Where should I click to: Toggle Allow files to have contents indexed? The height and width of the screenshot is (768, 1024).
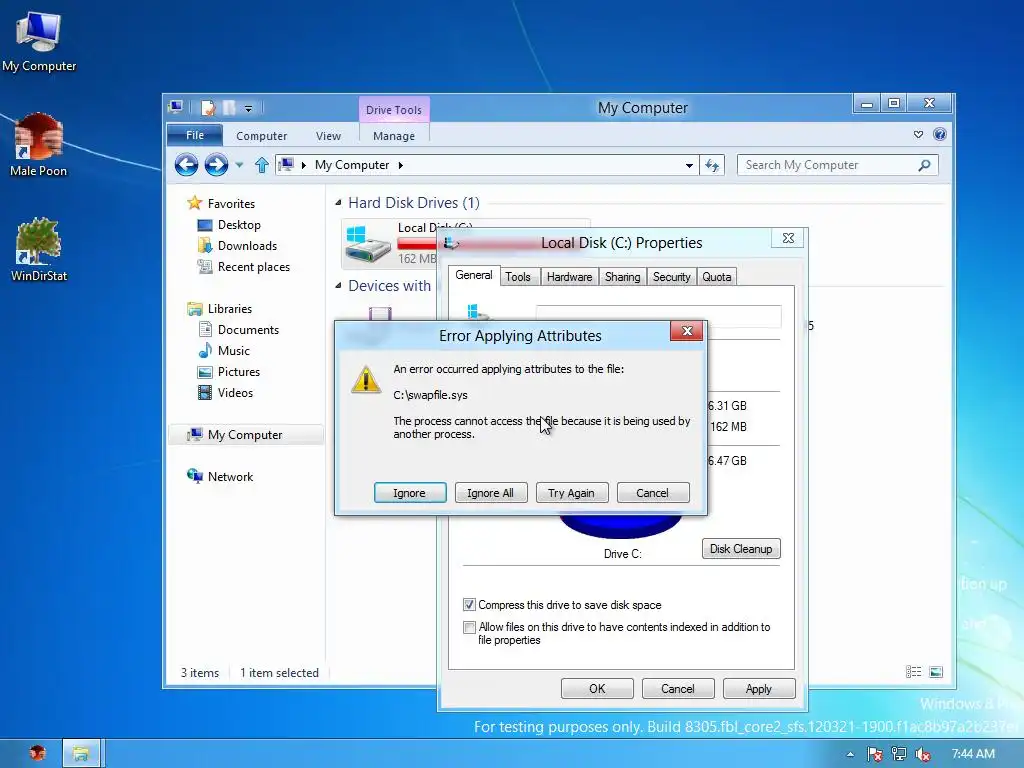tap(469, 627)
